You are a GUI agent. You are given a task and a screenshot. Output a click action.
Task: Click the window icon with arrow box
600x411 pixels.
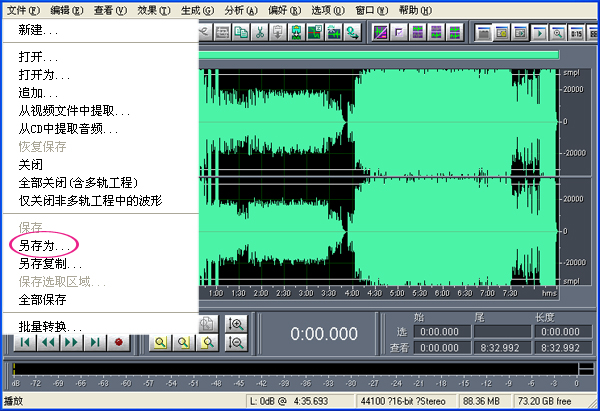click(x=520, y=33)
